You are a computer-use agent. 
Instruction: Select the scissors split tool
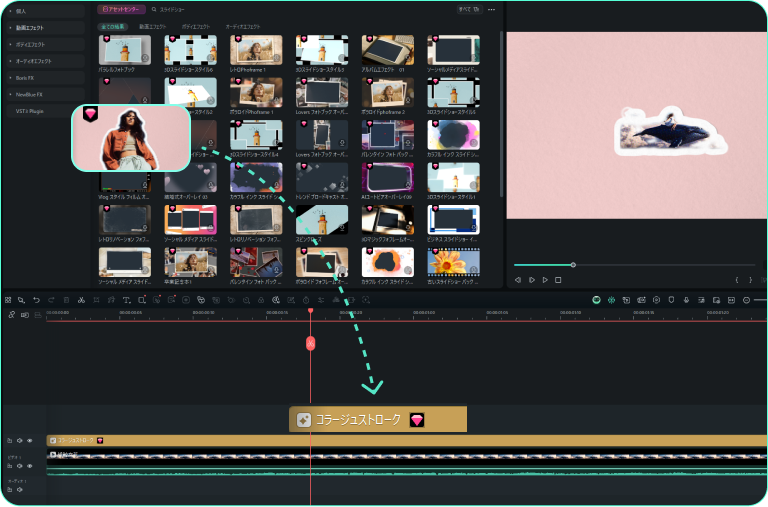(x=81, y=300)
